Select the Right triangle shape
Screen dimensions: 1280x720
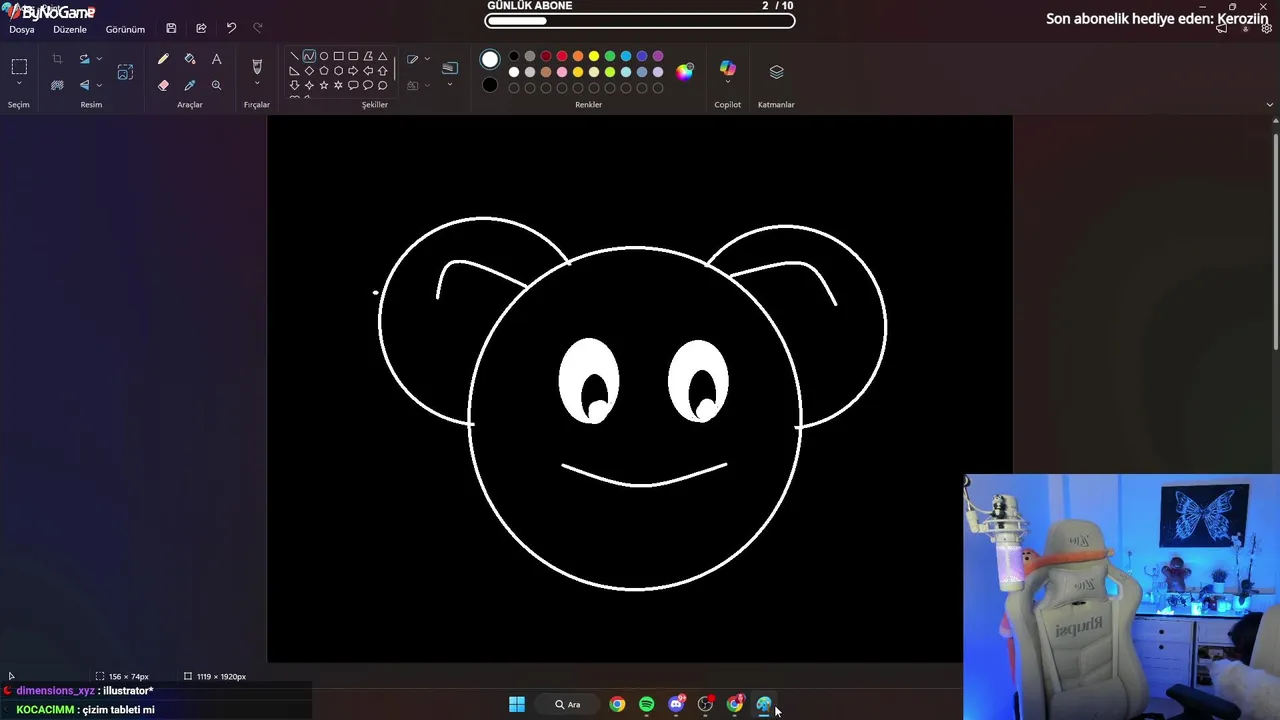294,71
